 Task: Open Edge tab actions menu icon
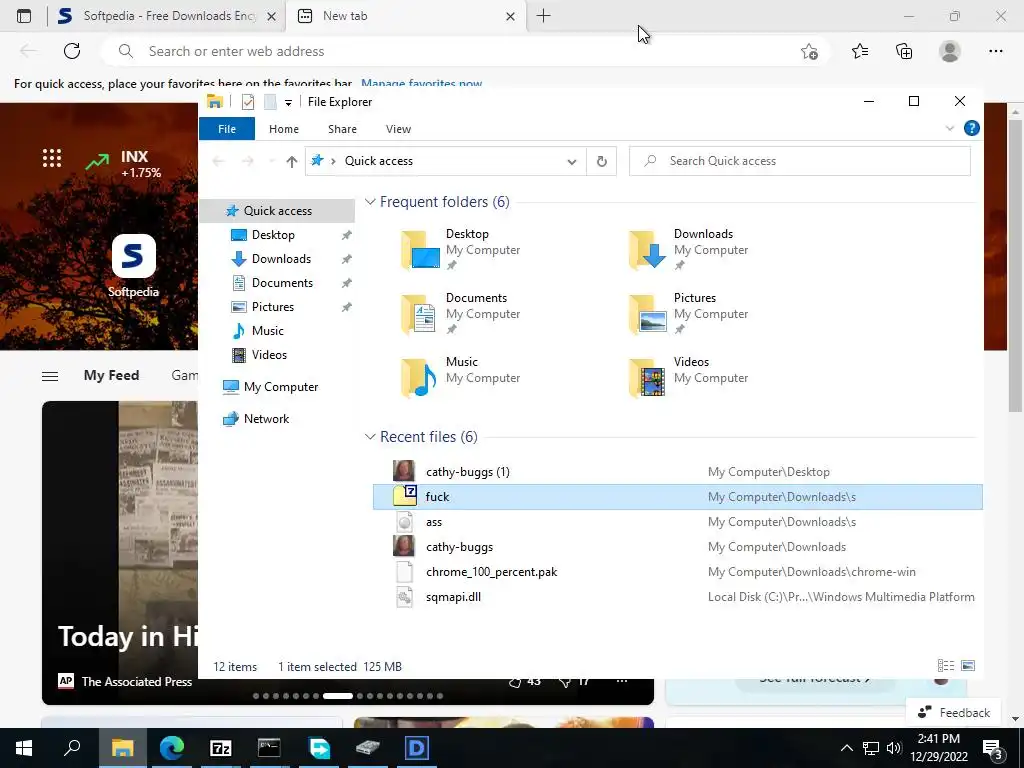(24, 16)
